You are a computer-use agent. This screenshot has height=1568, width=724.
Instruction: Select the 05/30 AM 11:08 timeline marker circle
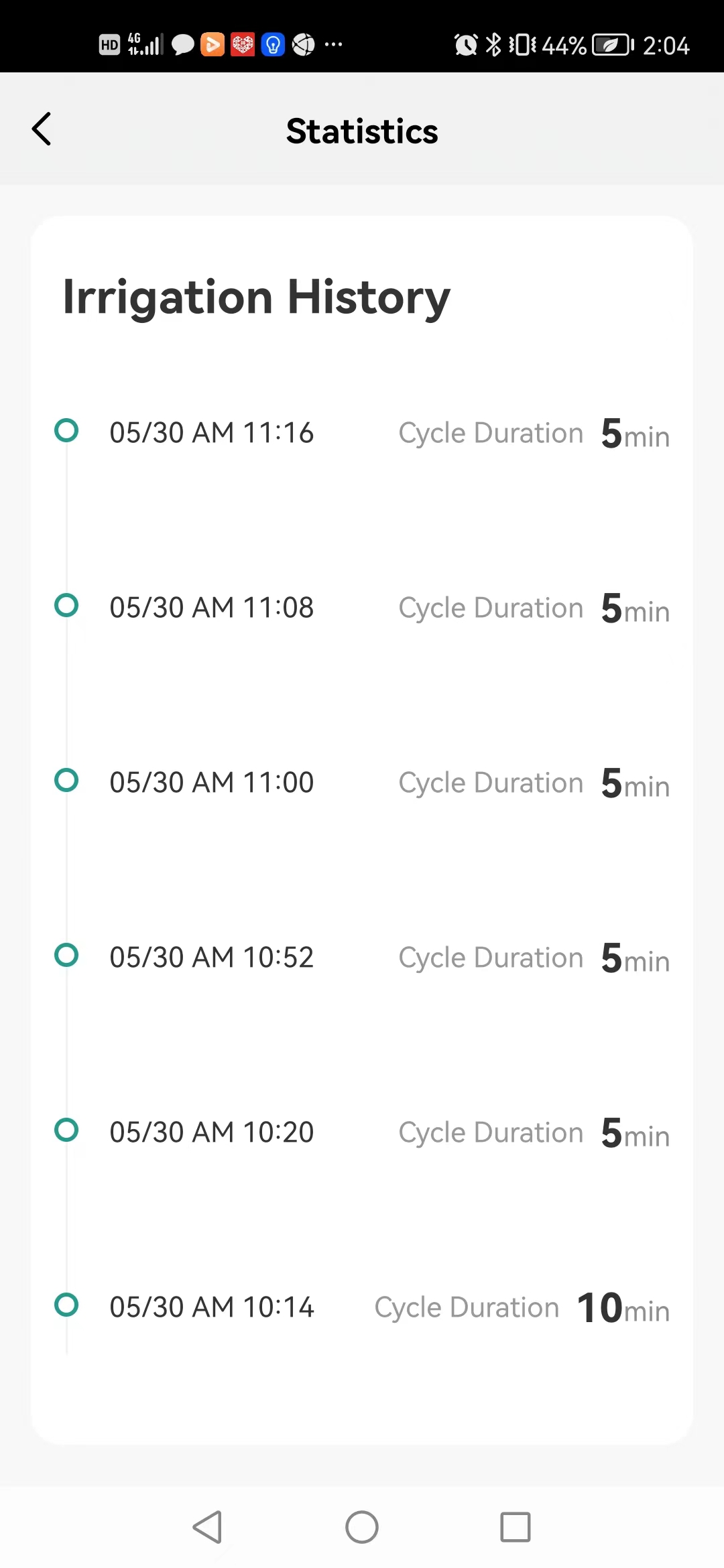click(66, 605)
